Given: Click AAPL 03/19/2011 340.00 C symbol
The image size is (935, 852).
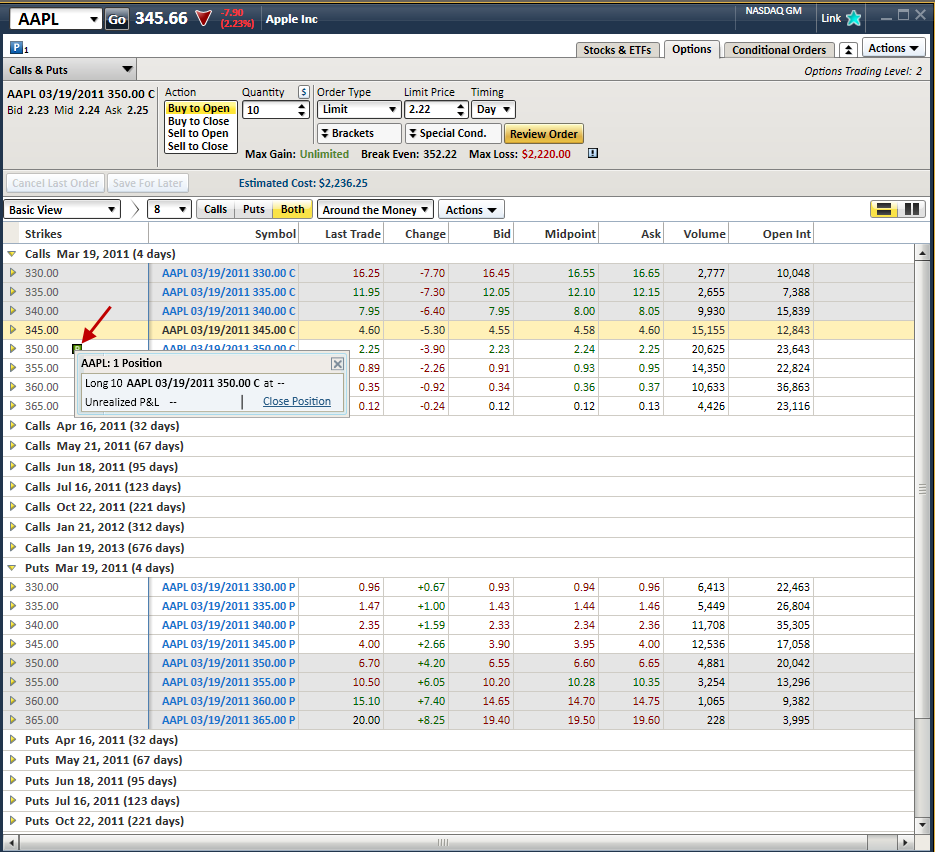Looking at the screenshot, I should click(x=228, y=311).
